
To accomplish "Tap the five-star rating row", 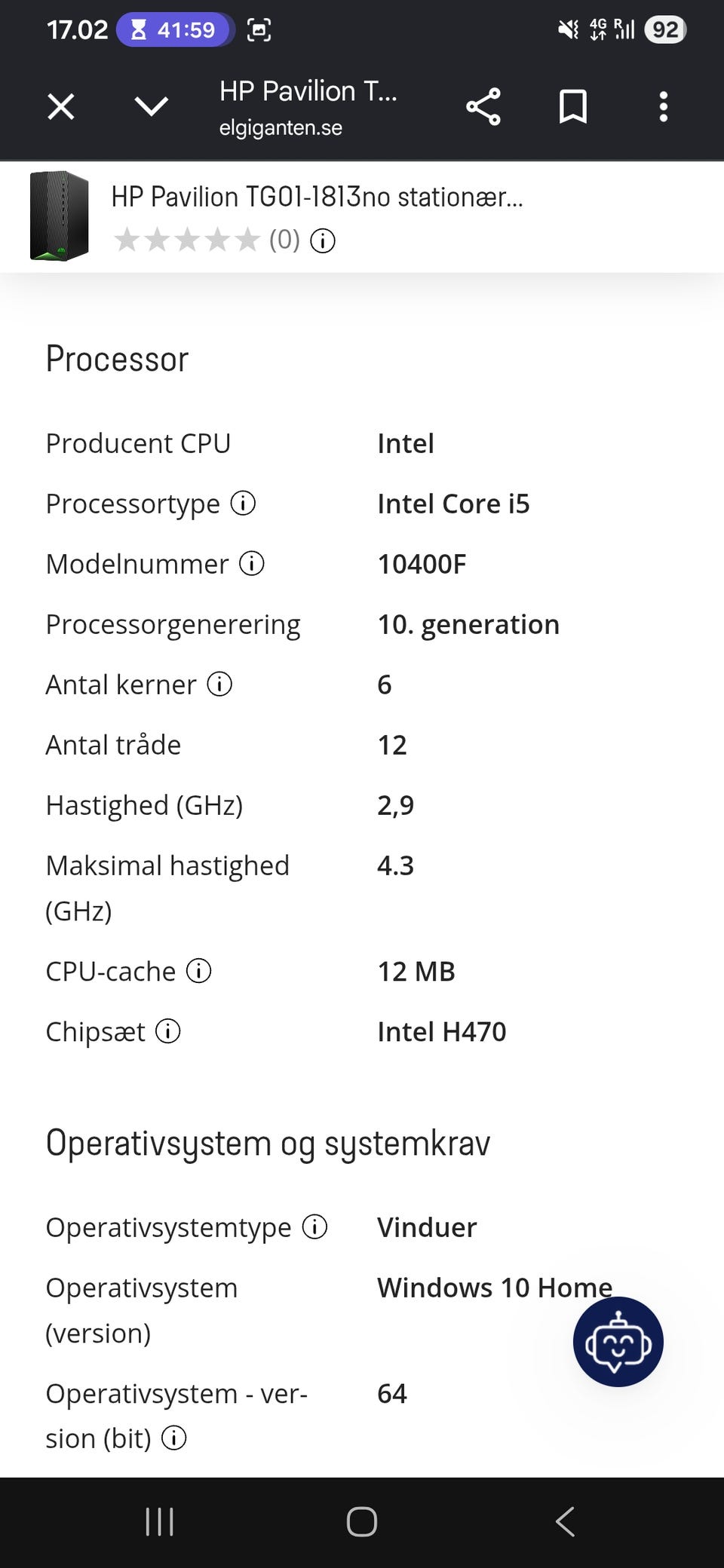I will pyautogui.click(x=186, y=240).
